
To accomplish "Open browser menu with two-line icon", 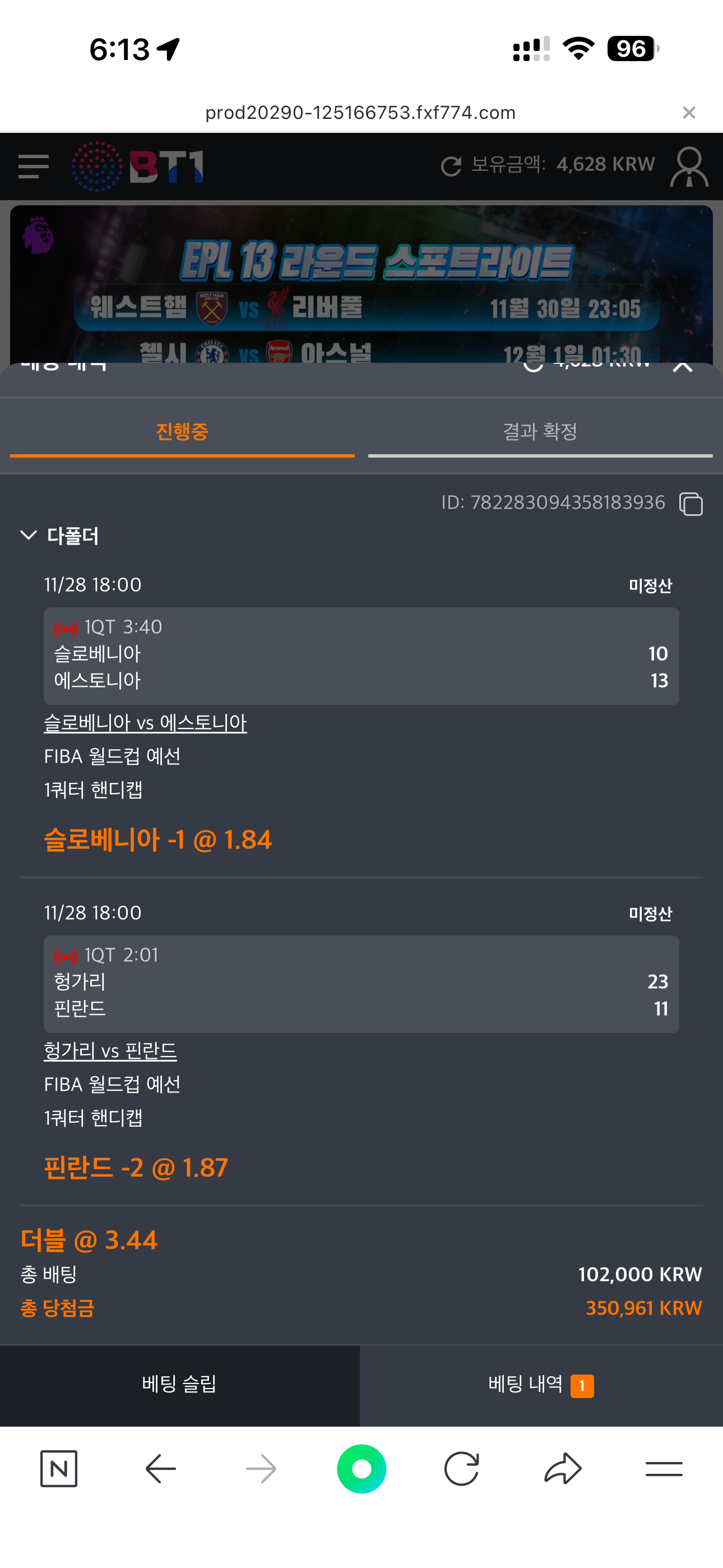I will point(664,1469).
